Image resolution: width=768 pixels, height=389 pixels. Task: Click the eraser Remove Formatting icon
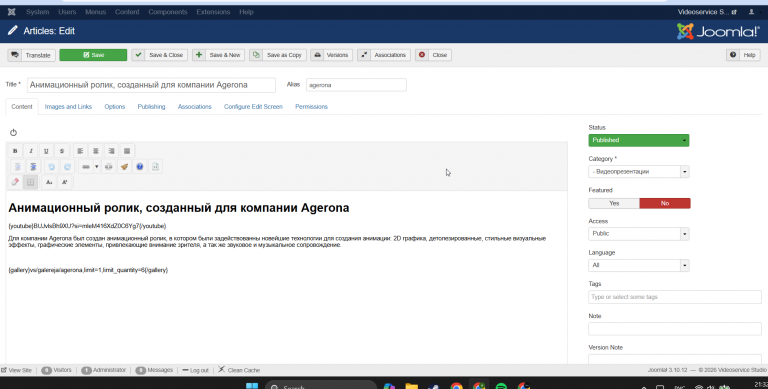[x=15, y=182]
